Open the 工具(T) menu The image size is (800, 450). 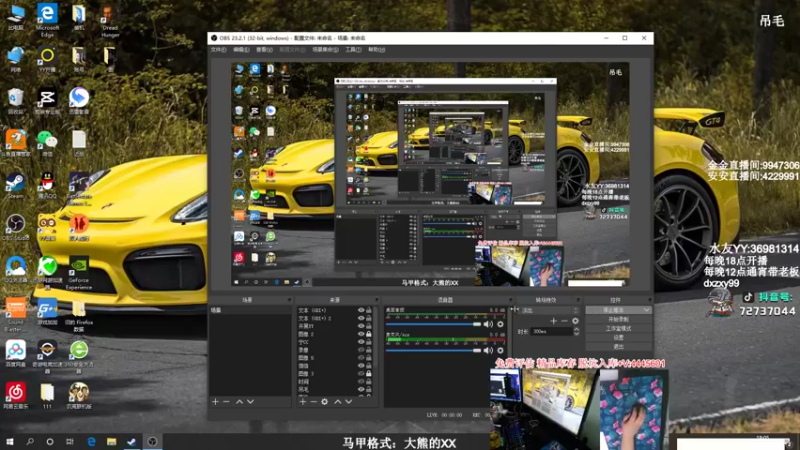[x=352, y=49]
